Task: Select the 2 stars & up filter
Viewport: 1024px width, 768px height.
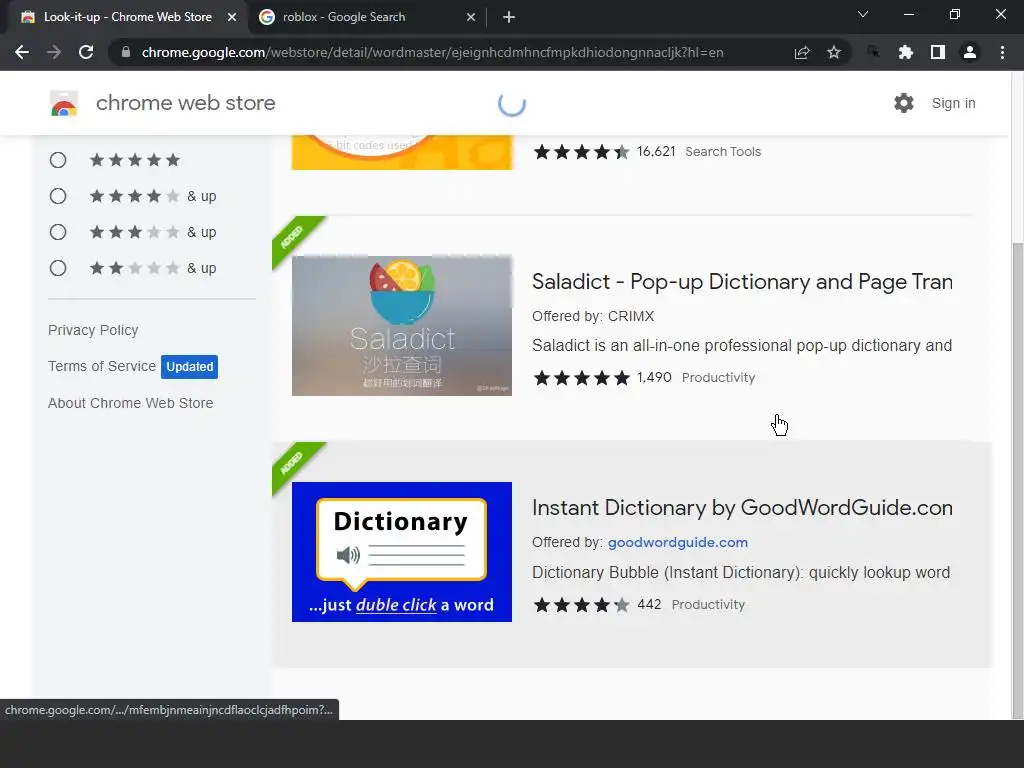Action: [58, 268]
